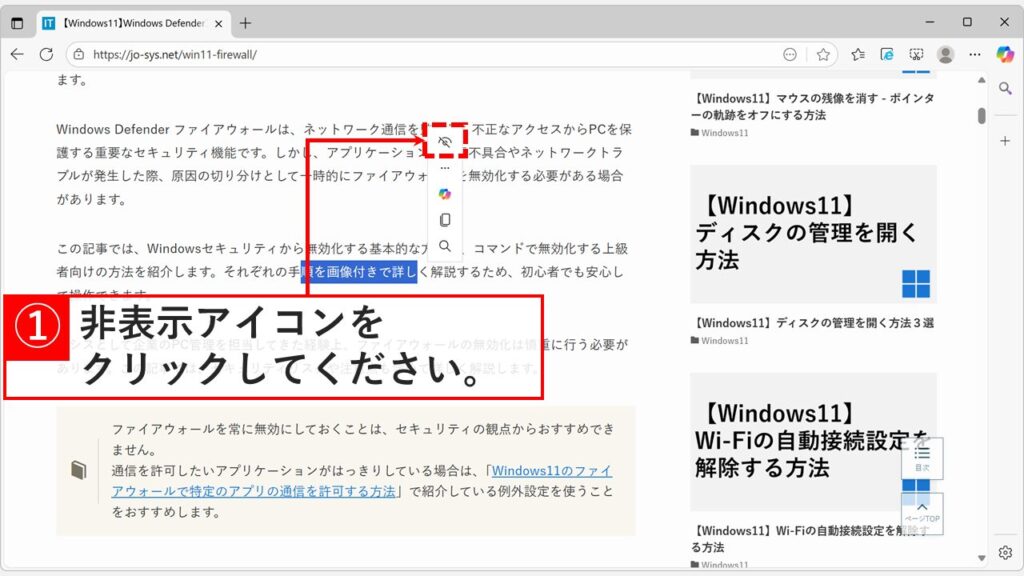Screen dimensions: 1024x576
Task: Toggle the favorite star for this page
Action: (822, 55)
